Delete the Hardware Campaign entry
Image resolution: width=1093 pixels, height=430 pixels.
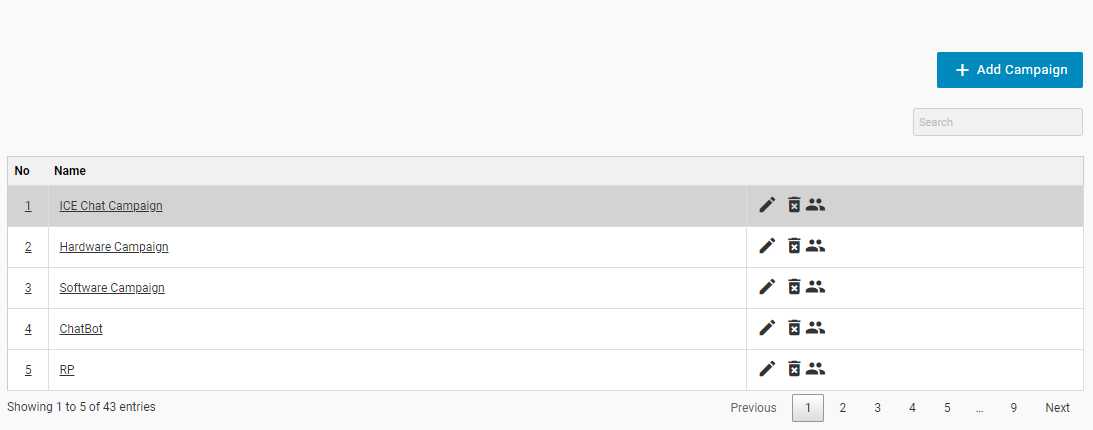[794, 246]
